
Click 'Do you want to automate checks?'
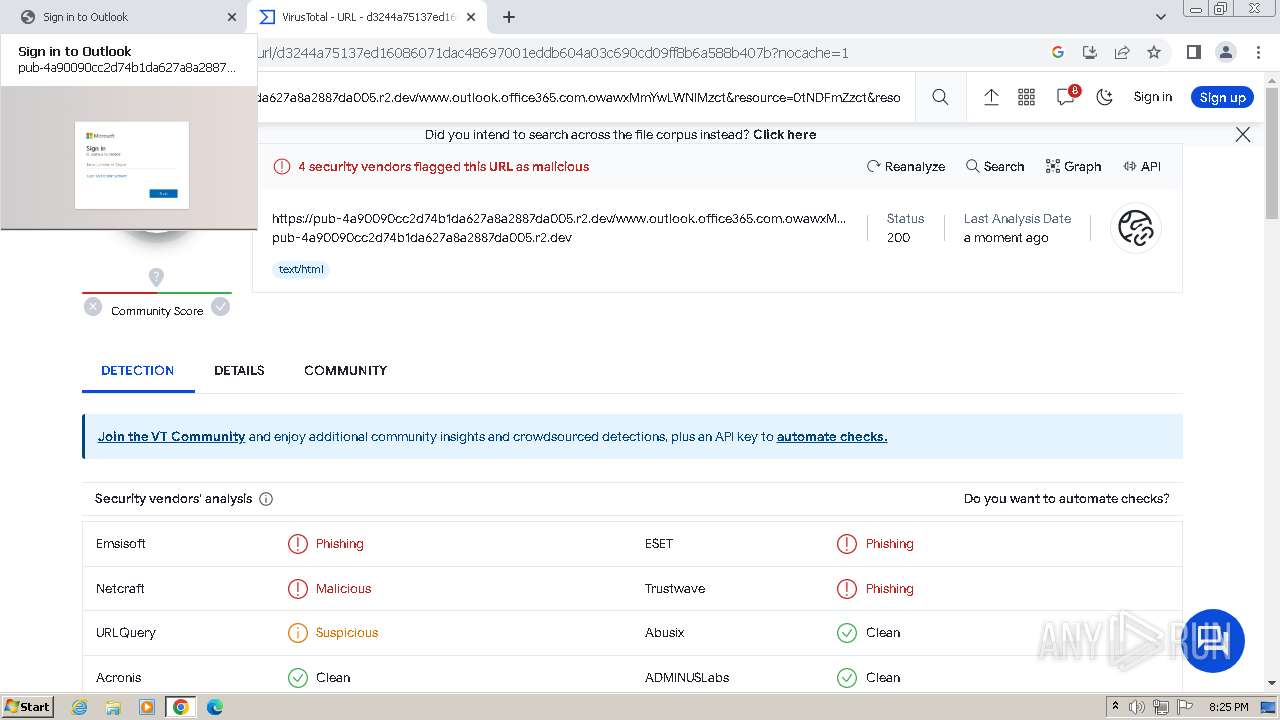point(1066,498)
